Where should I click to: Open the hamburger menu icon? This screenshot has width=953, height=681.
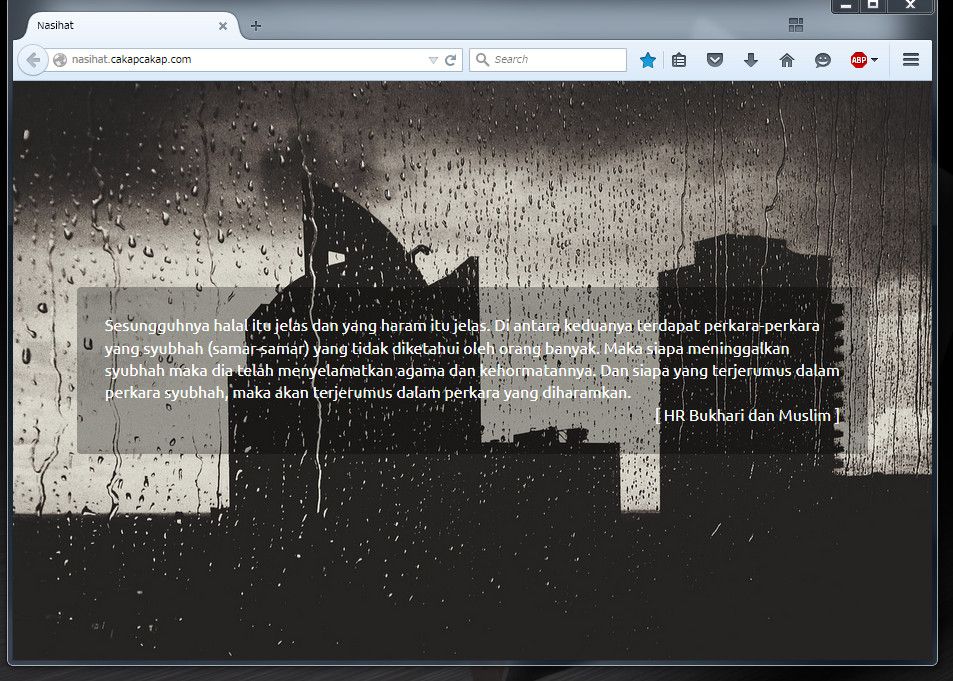[x=911, y=60]
